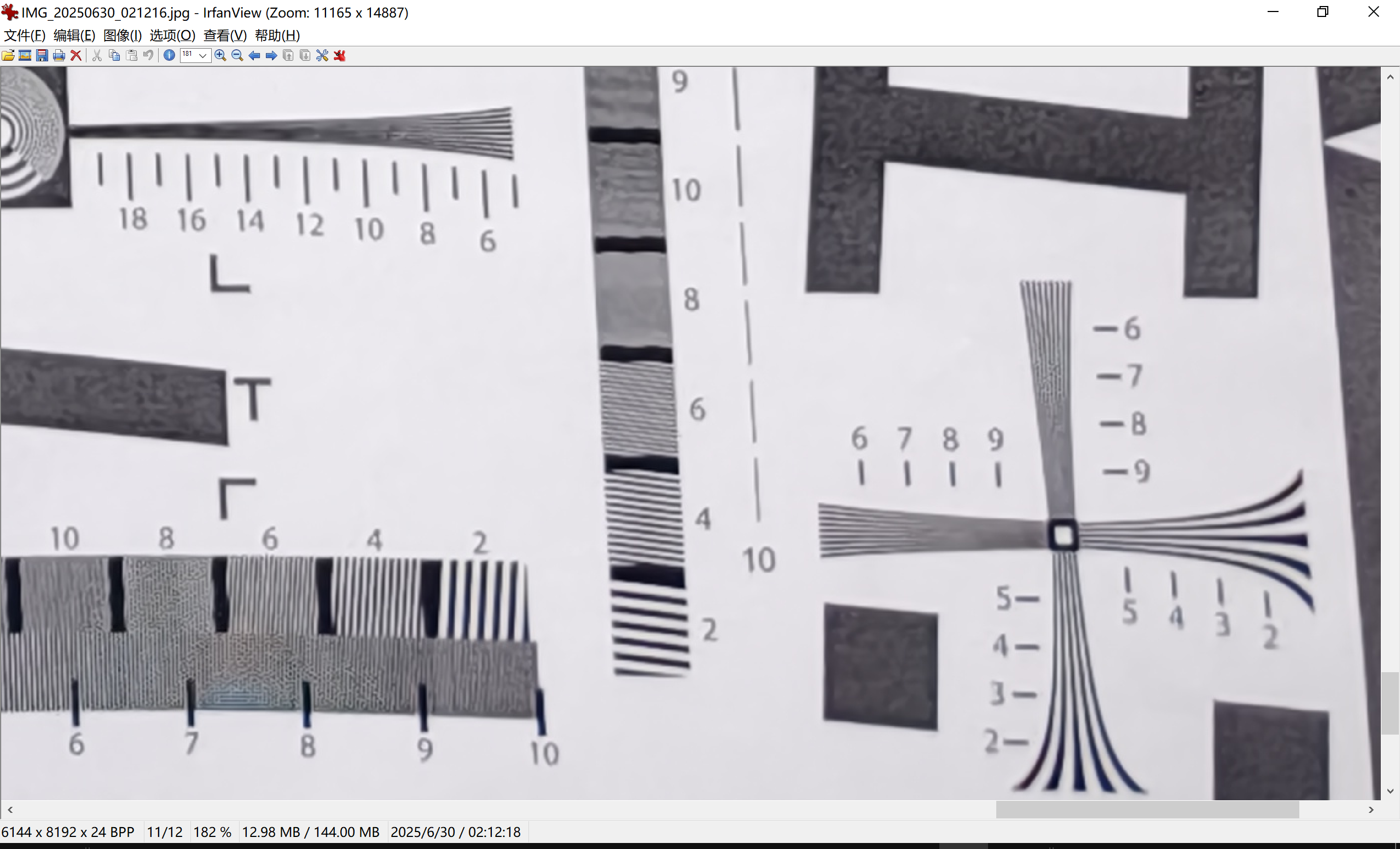Click the Open file folder icon
Image resolution: width=1400 pixels, height=849 pixels.
point(9,55)
